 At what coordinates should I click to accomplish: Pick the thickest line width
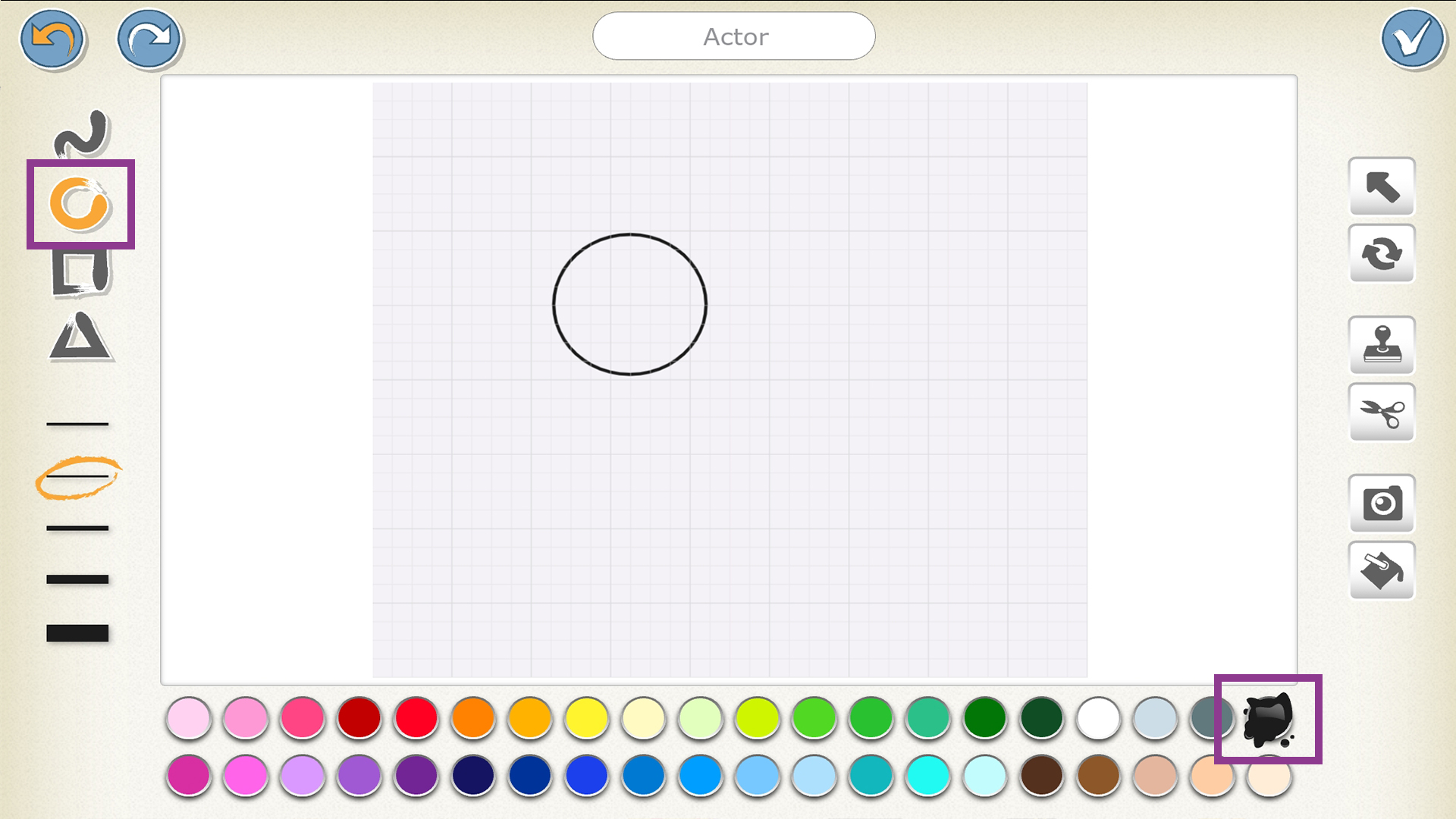point(77,633)
